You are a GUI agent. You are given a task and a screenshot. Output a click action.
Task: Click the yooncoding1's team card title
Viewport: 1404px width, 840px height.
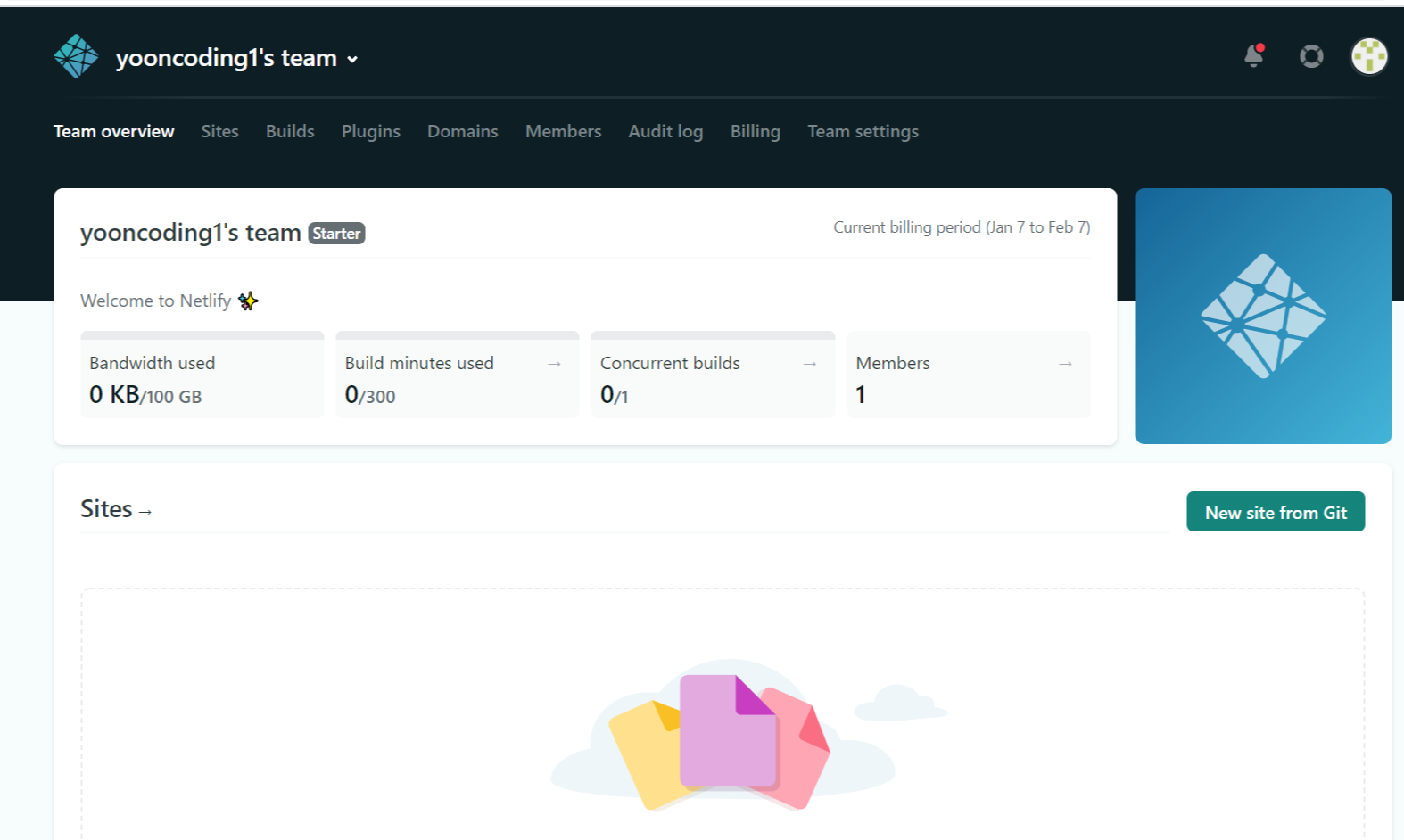point(191,233)
